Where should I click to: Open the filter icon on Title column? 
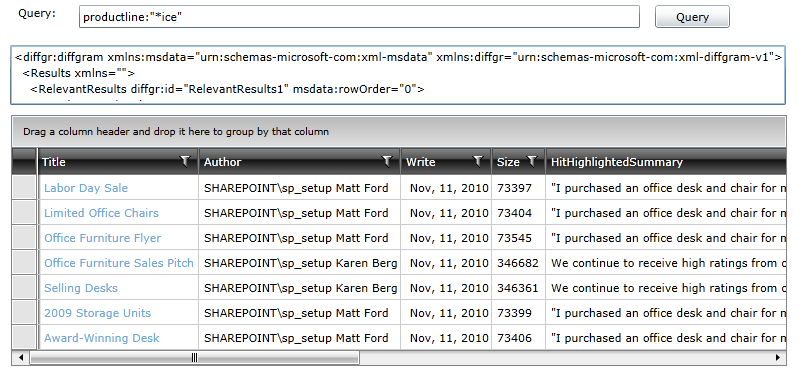tap(185, 162)
